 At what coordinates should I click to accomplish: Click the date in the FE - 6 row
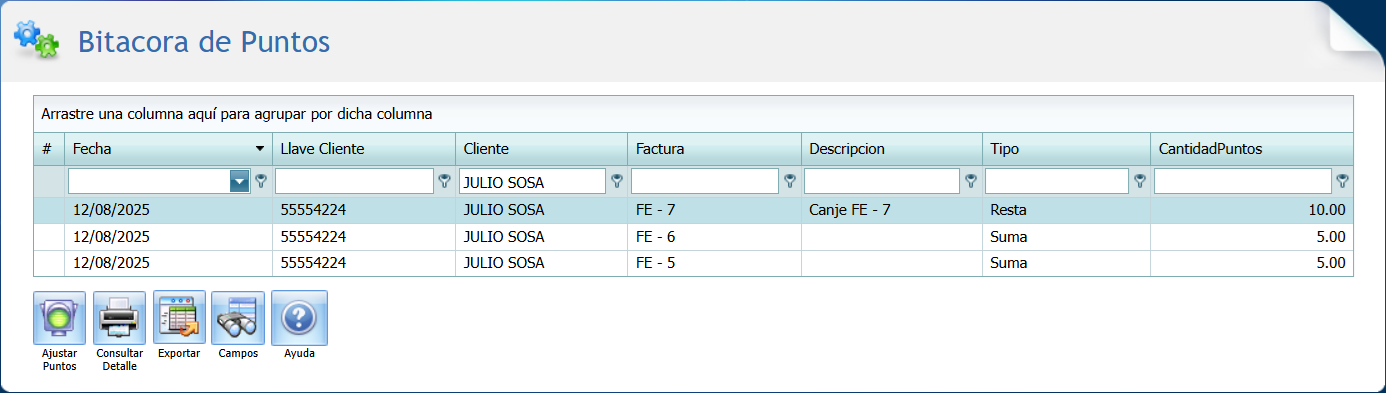click(111, 237)
